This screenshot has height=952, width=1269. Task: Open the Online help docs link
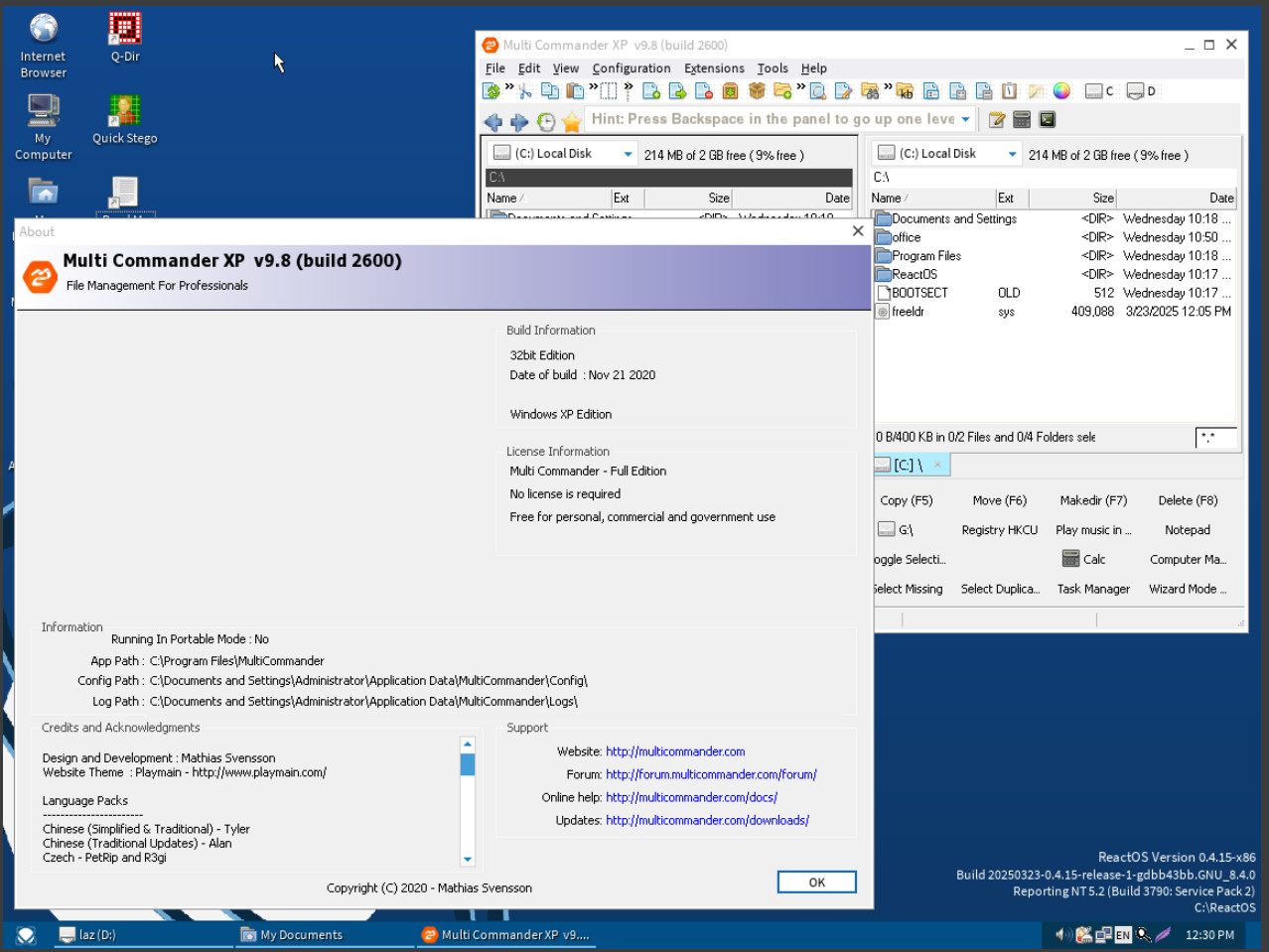coord(691,797)
